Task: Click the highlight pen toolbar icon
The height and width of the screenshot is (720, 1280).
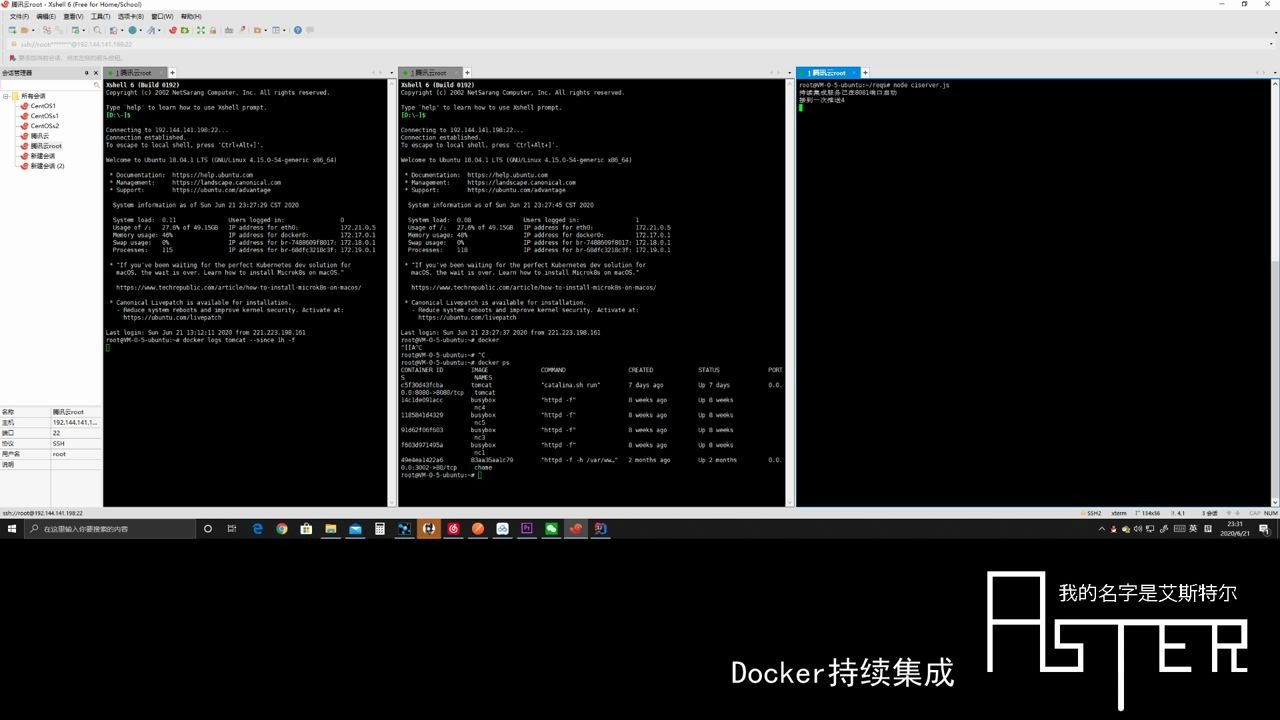Action: 242,30
